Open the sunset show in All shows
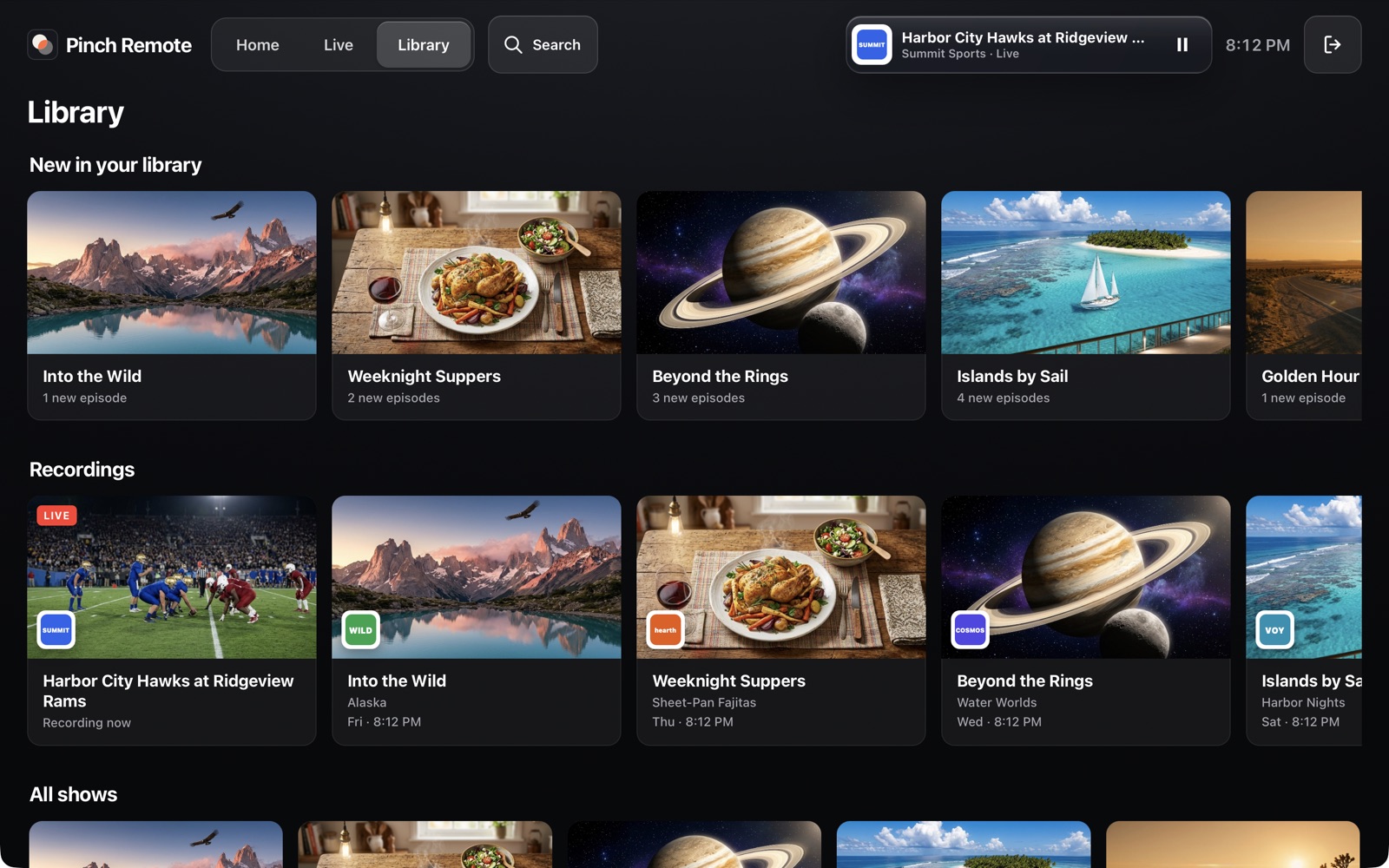Viewport: 1389px width, 868px height. (x=1233, y=845)
